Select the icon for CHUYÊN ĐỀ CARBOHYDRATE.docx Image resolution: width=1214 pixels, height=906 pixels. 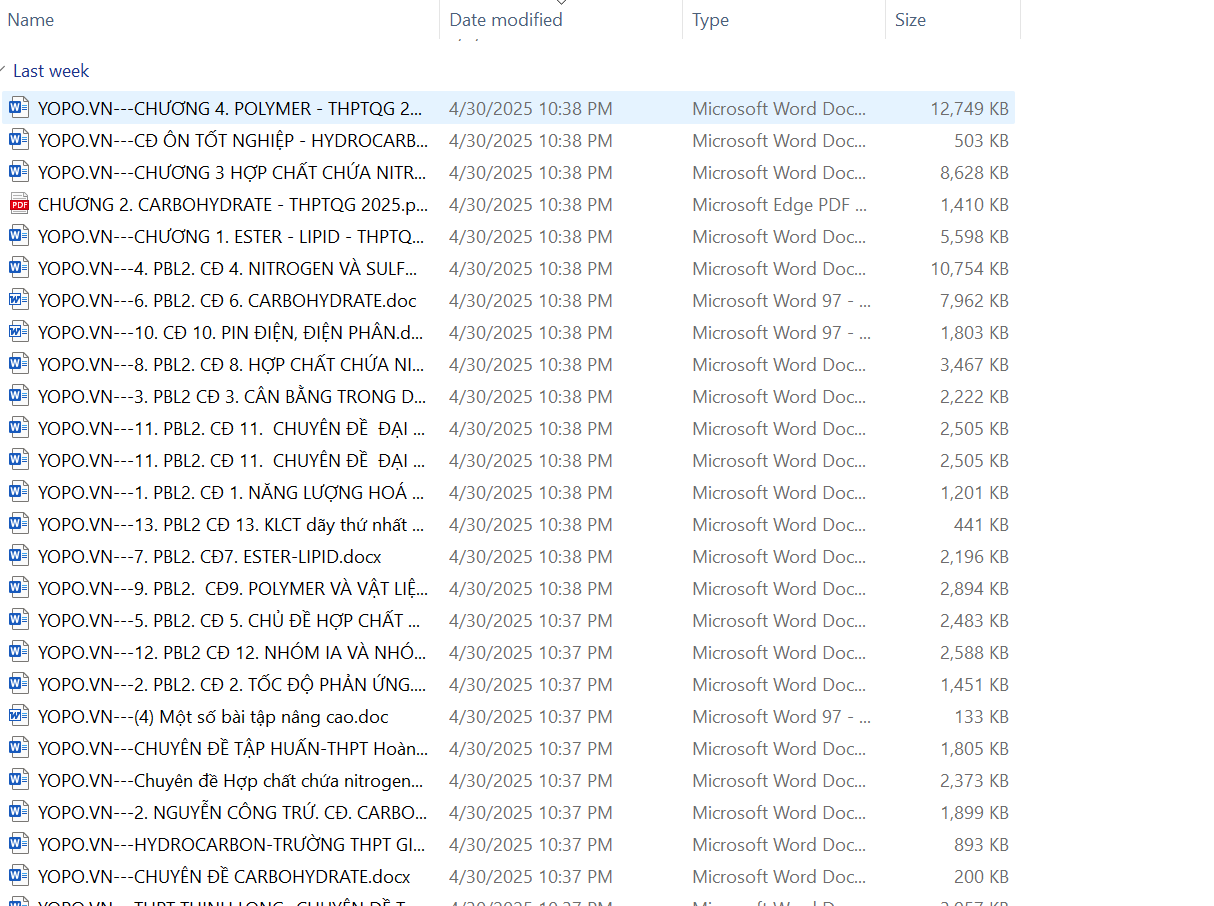pyautogui.click(x=19, y=876)
